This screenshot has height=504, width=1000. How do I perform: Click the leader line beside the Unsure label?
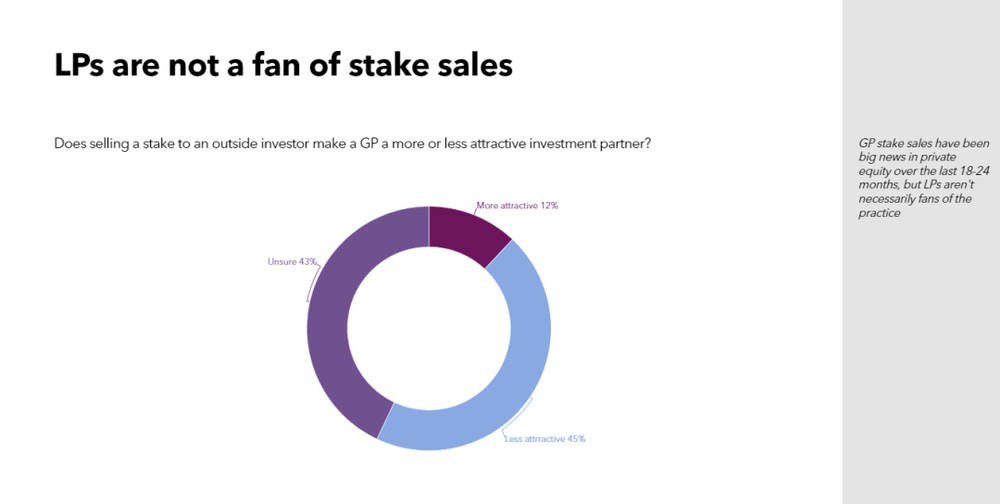coord(311,283)
